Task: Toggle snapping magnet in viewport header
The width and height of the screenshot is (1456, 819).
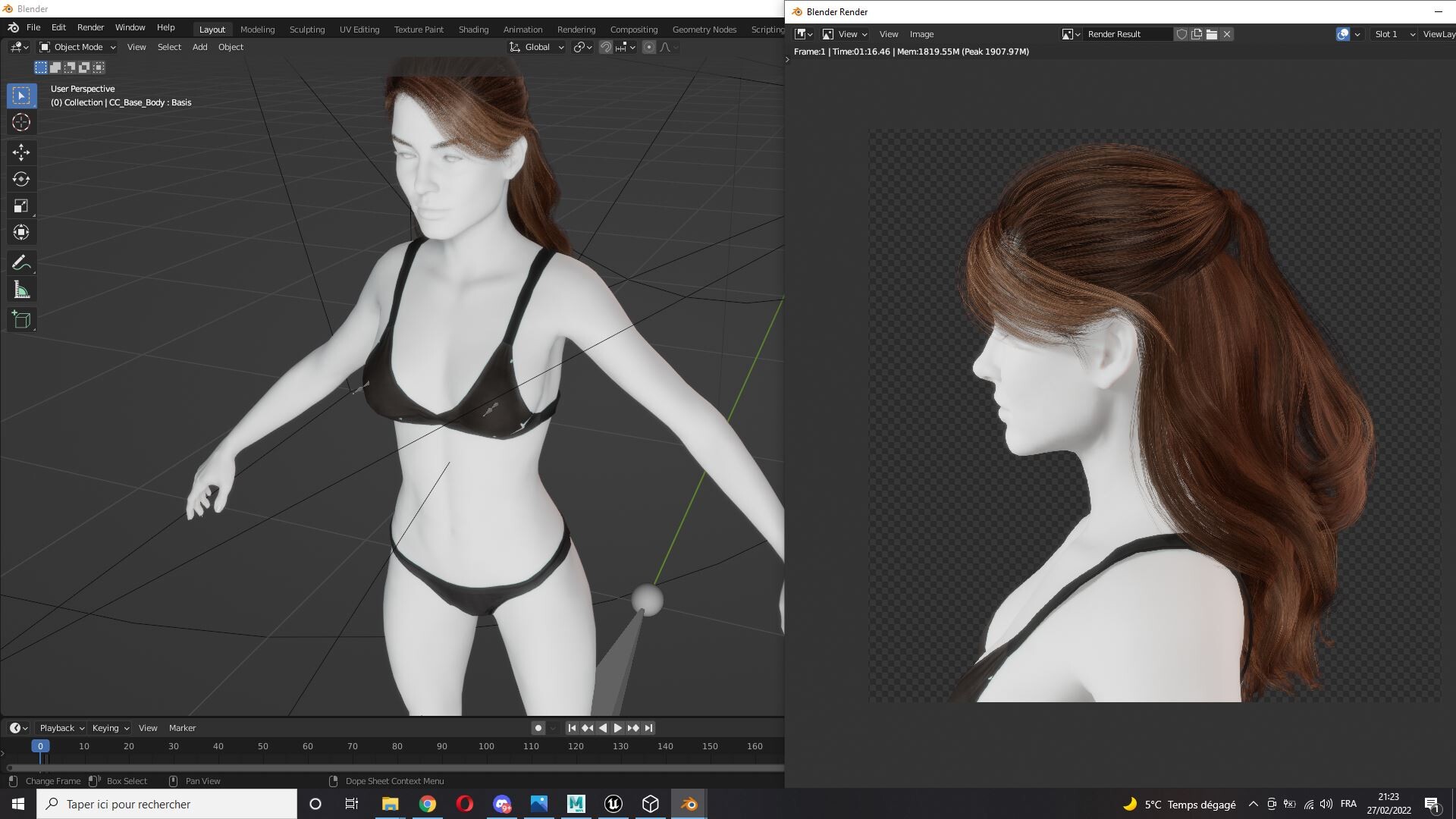Action: [606, 47]
